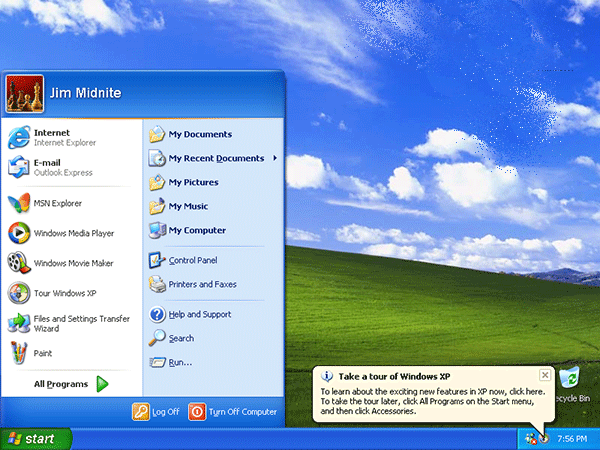This screenshot has height=450, width=600.
Task: Choose the Control Panel text entry
Action: tap(193, 260)
